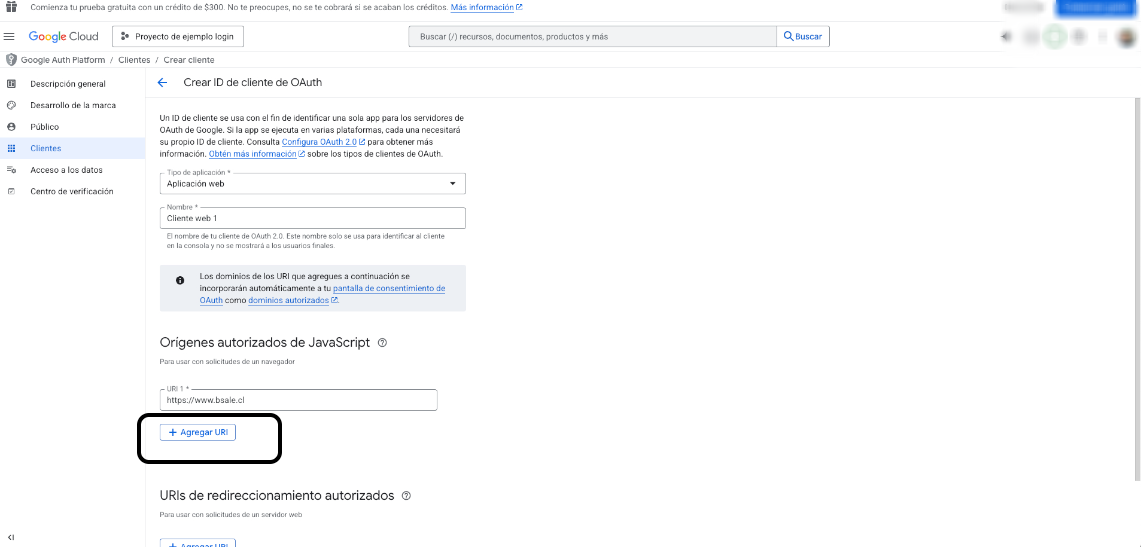The image size is (1141, 547).
Task: Click the back arrow next to Crear ID
Action: pos(162,83)
